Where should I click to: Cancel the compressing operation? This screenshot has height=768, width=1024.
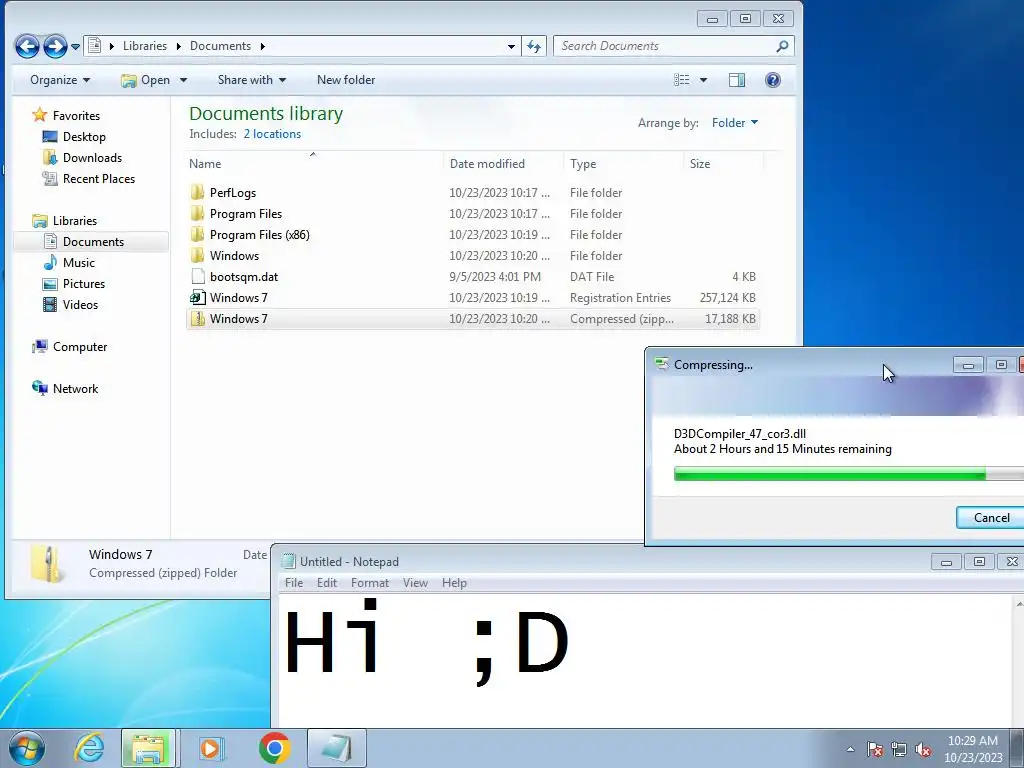click(x=991, y=518)
